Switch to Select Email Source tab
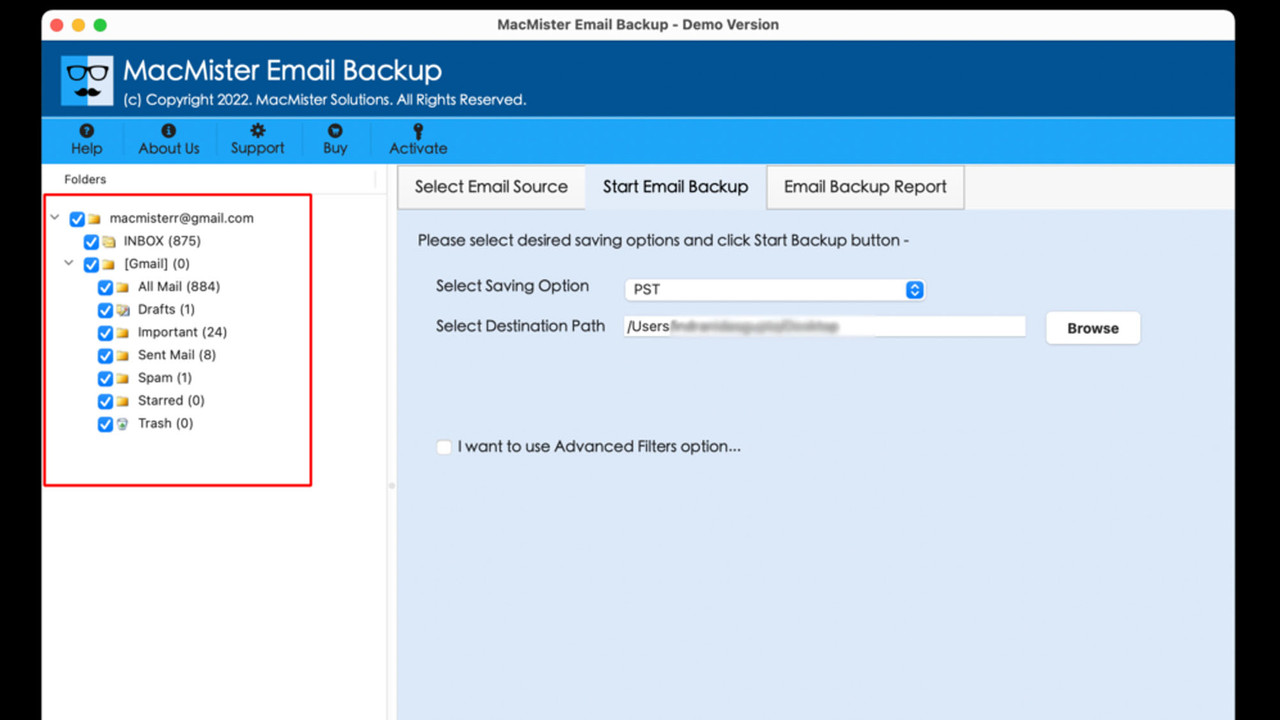 491,187
